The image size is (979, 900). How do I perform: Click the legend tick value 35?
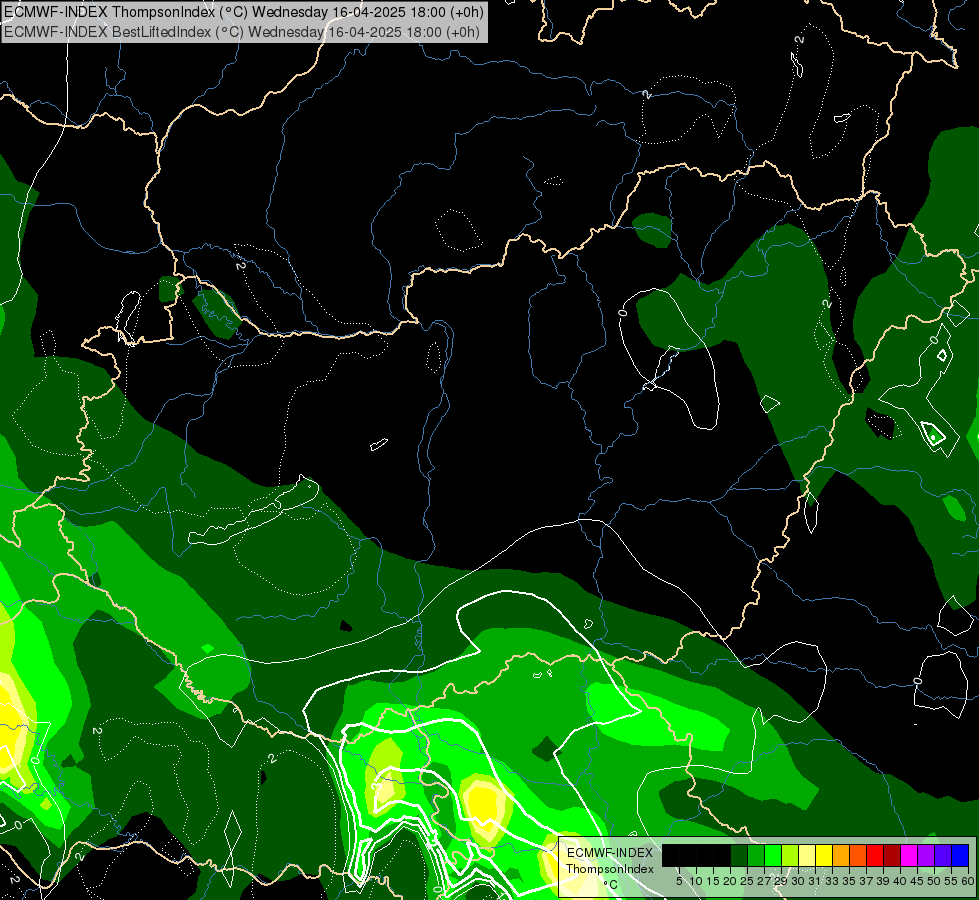(x=849, y=881)
